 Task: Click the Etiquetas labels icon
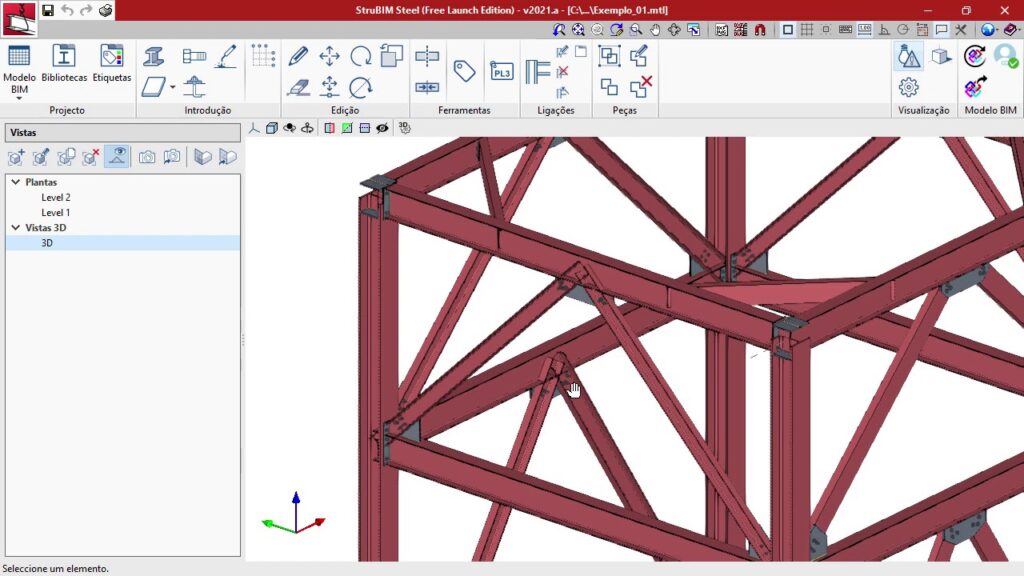(x=111, y=62)
